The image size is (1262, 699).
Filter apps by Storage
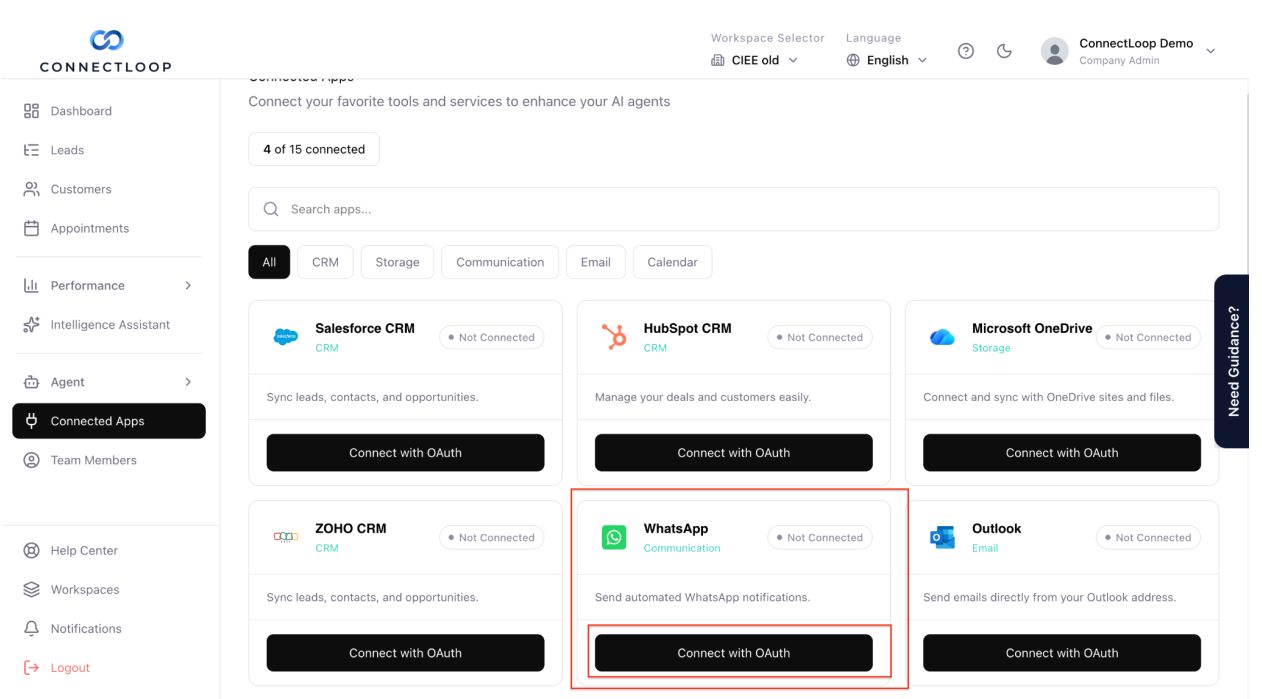[397, 262]
